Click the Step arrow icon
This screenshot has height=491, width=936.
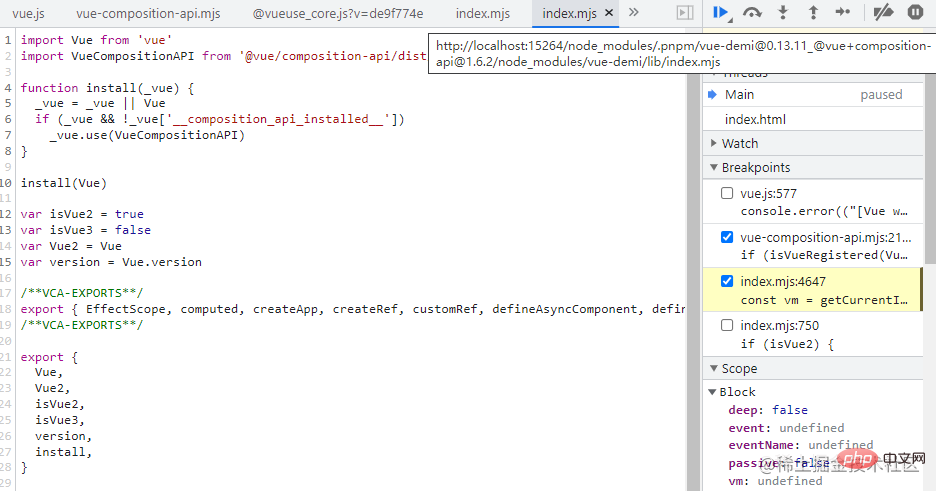coord(843,12)
